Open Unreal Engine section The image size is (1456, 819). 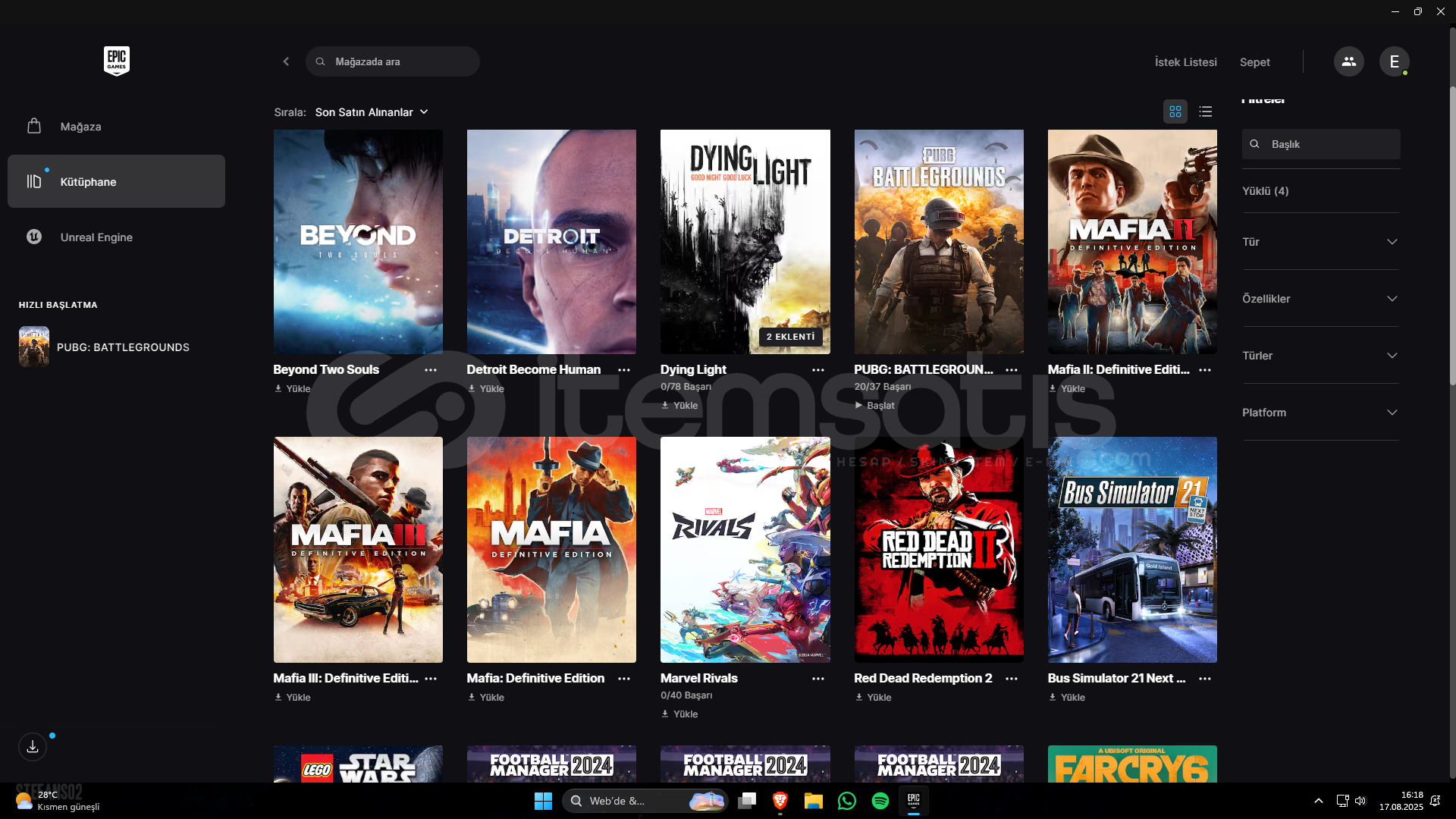[x=116, y=237]
